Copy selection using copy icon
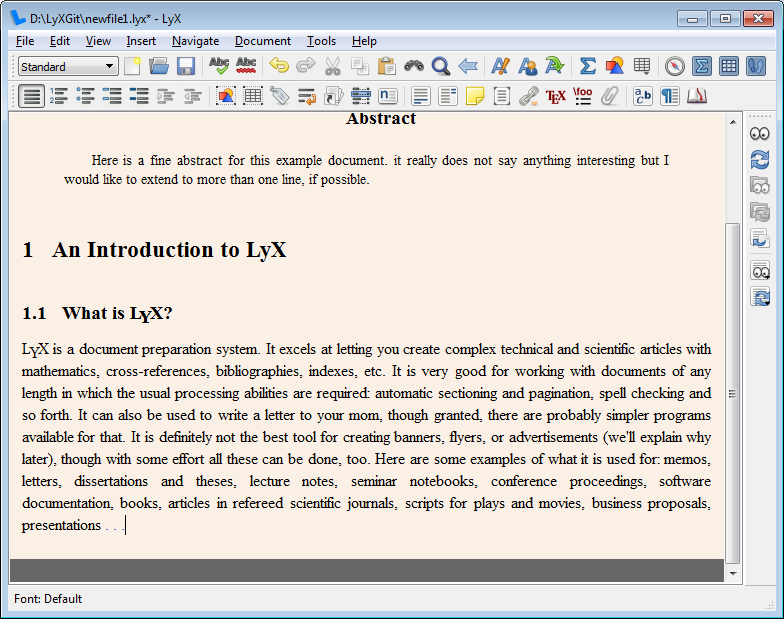Image resolution: width=784 pixels, height=619 pixels. coord(360,66)
